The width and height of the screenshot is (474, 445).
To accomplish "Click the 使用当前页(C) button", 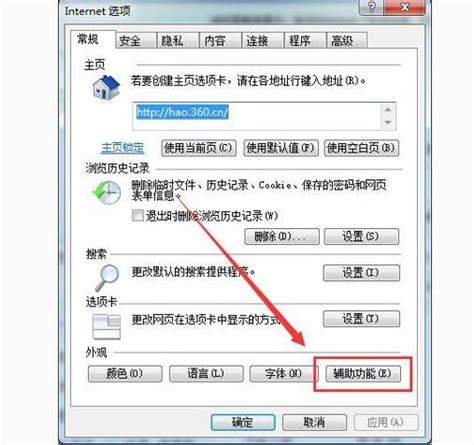I will pos(199,148).
